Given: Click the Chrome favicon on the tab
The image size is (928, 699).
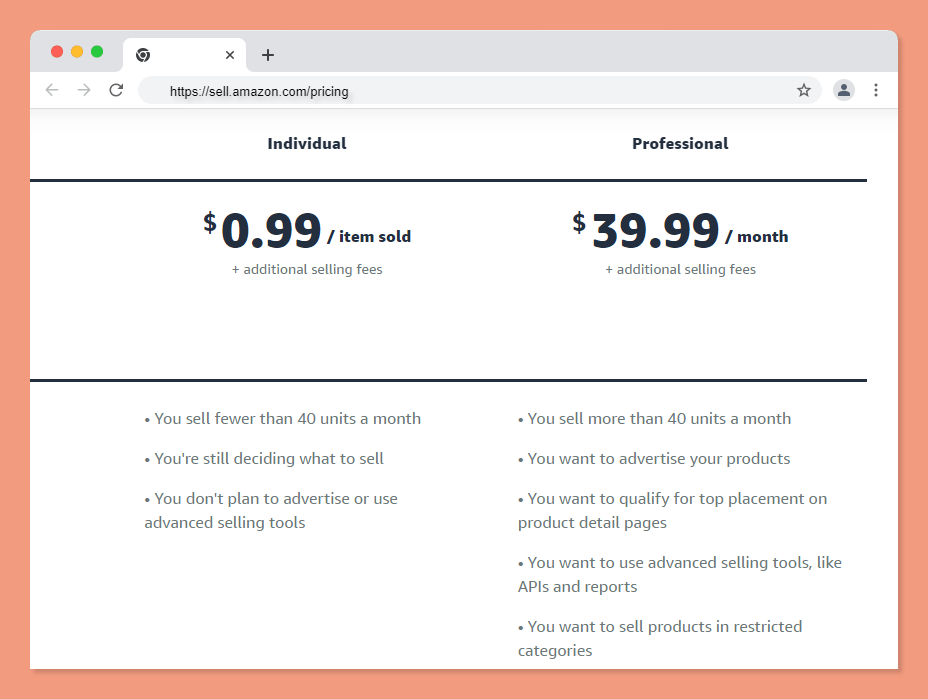Looking at the screenshot, I should [x=143, y=55].
